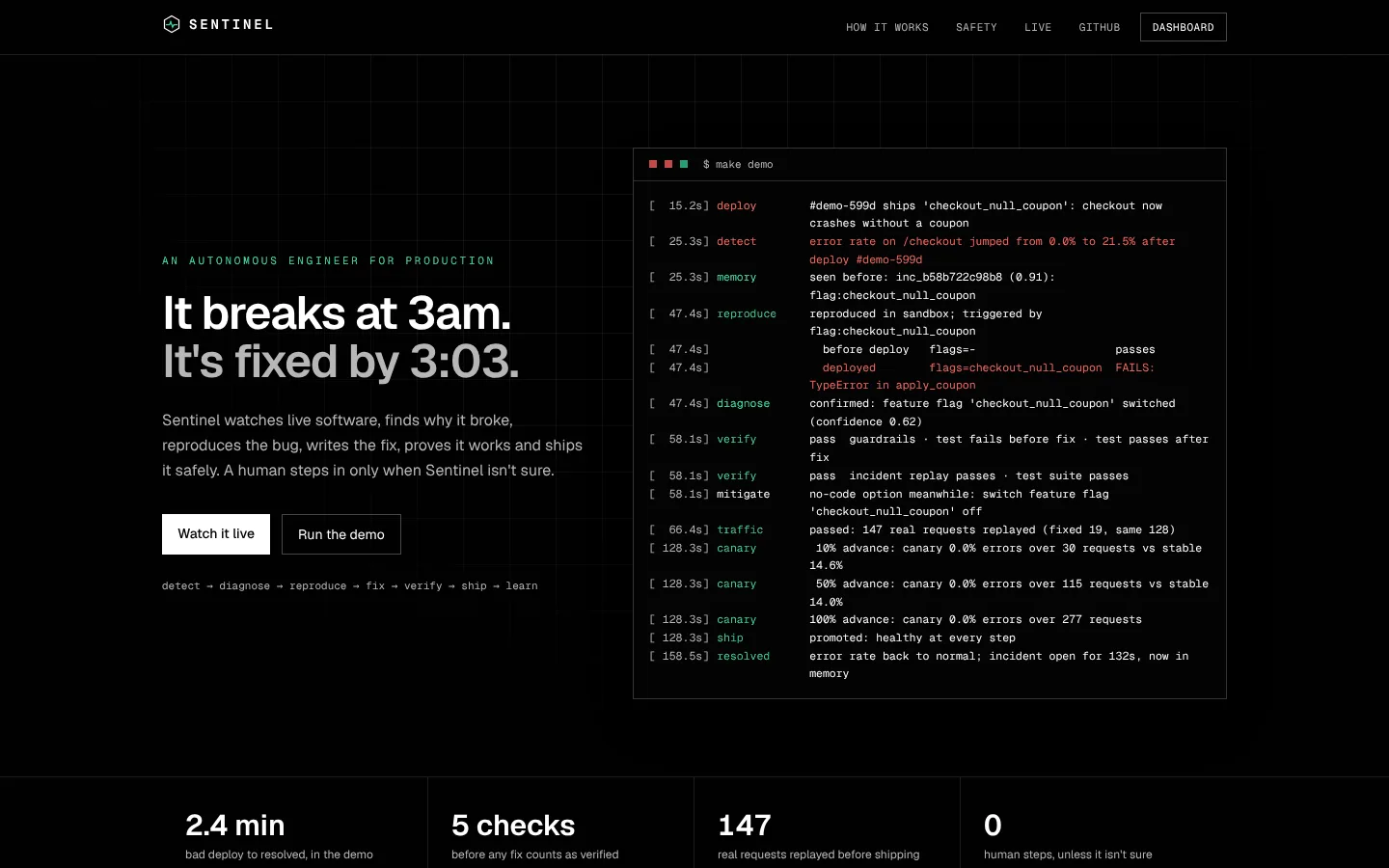The image size is (1389, 868).
Task: Click '100% advance: canary' log line
Action: (975, 619)
